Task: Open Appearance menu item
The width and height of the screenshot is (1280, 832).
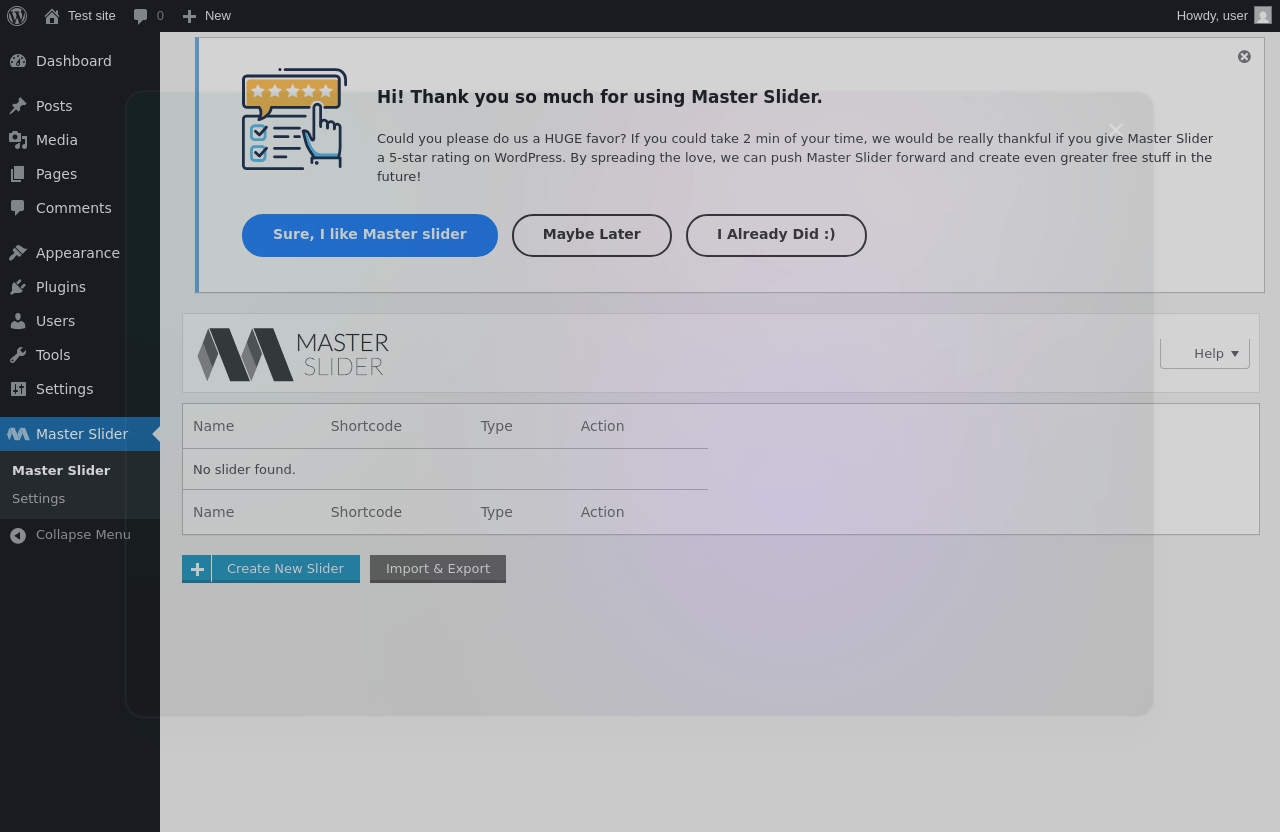Action: (x=80, y=253)
